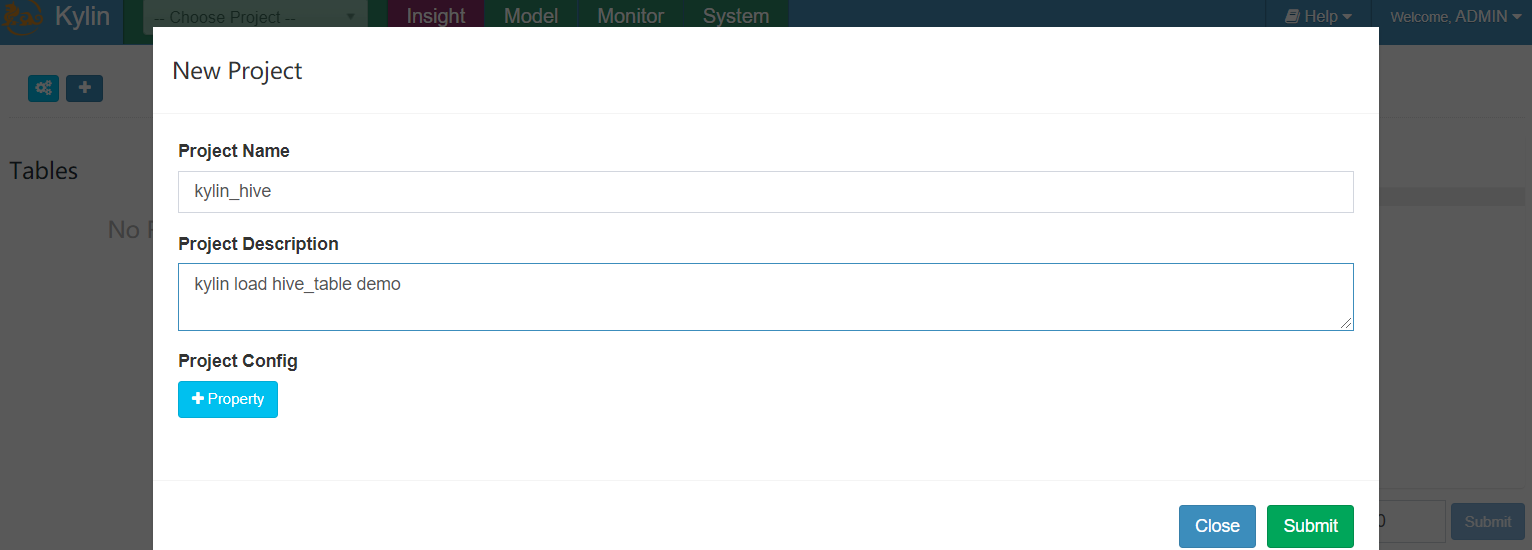Click the Project Config label
The image size is (1532, 550).
click(238, 361)
